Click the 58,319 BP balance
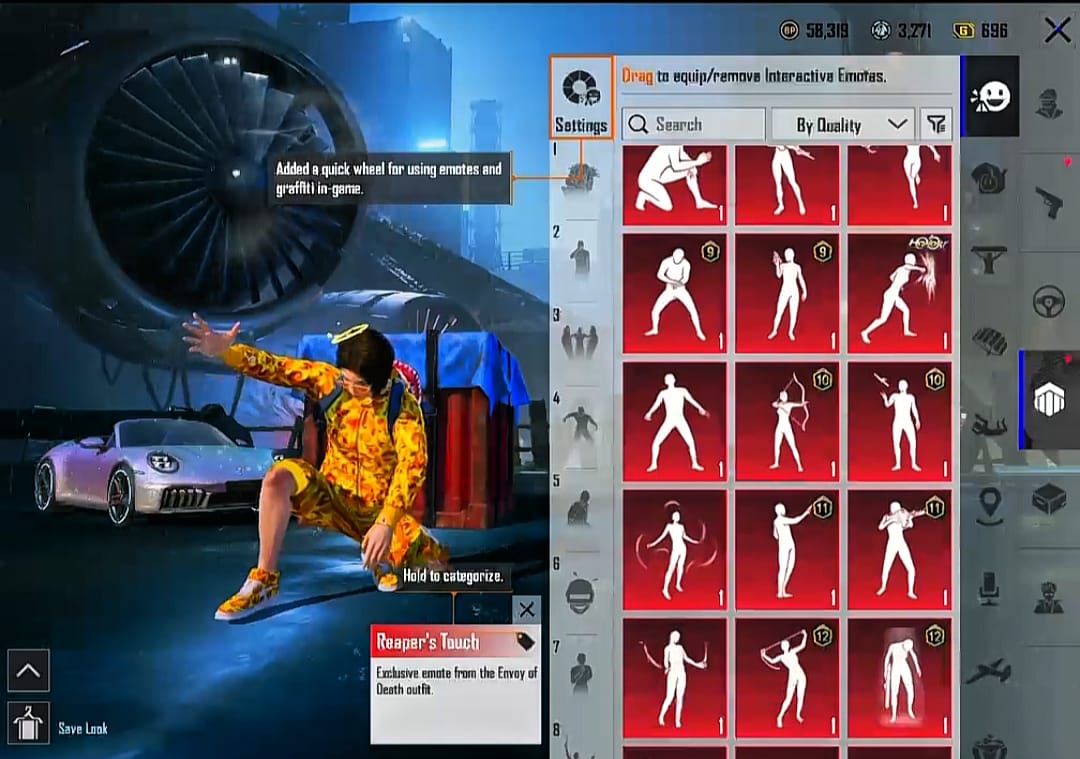The height and width of the screenshot is (759, 1080). coord(827,30)
